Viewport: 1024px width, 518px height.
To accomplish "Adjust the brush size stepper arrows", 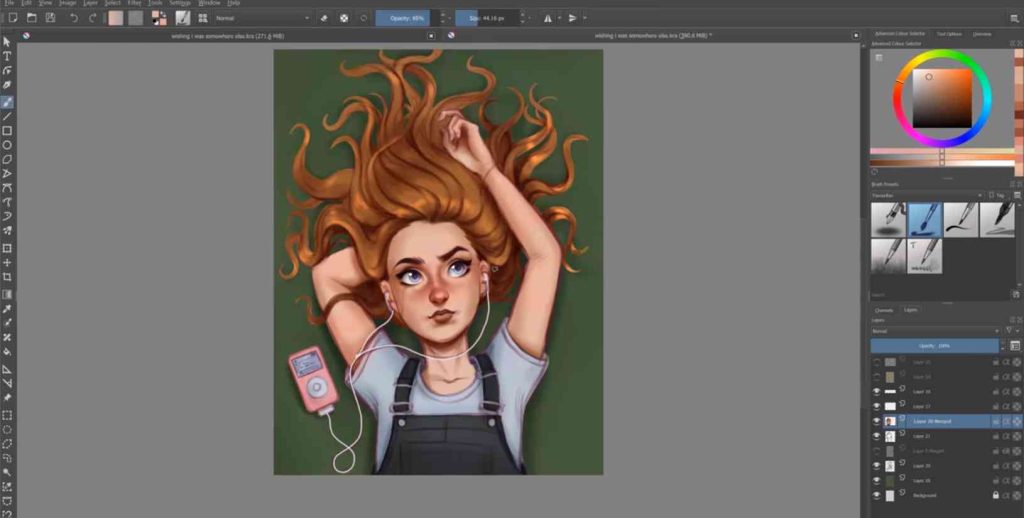I will pyautogui.click(x=522, y=18).
